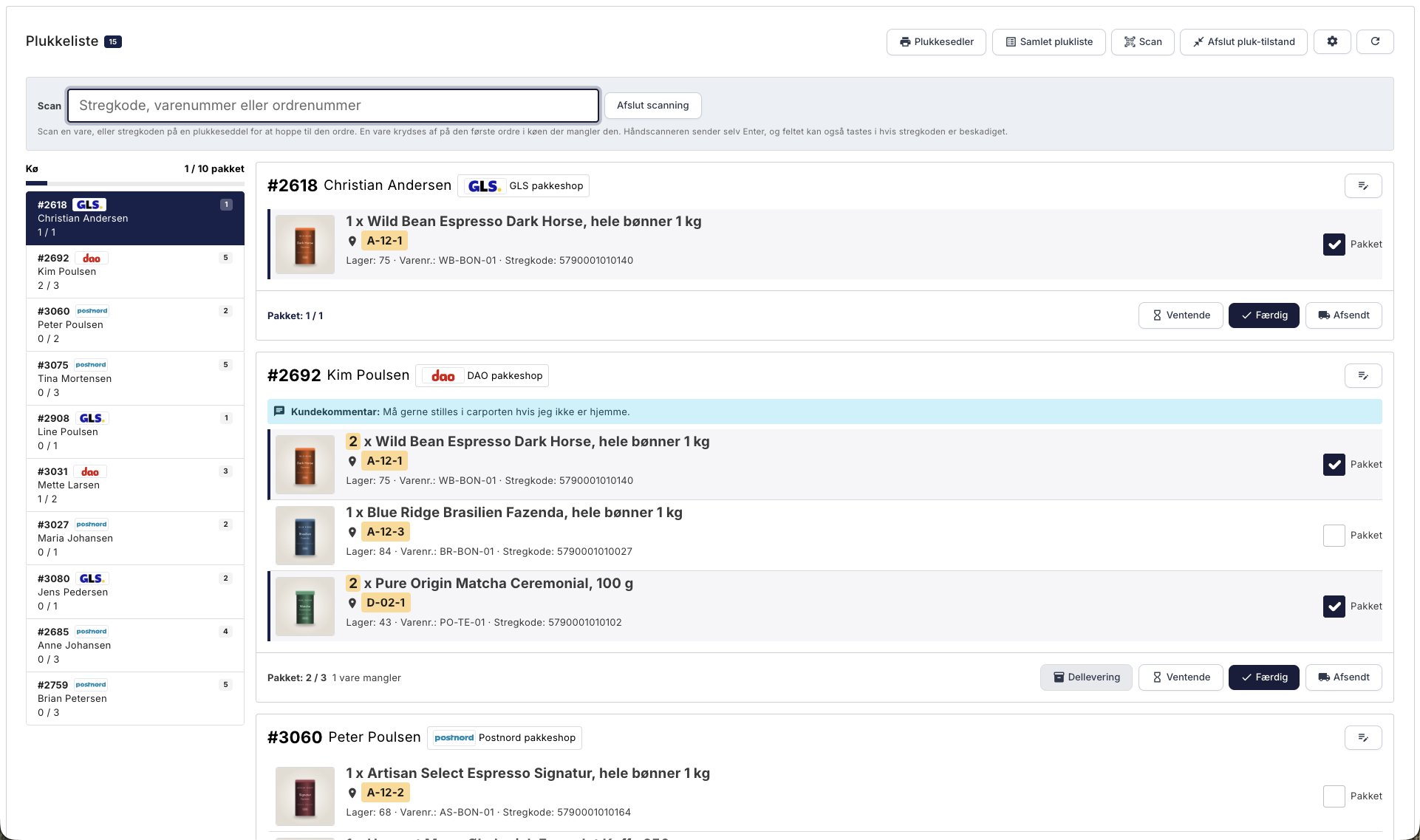Uncheck Pakket for Dark Horse in #2618

pyautogui.click(x=1334, y=245)
